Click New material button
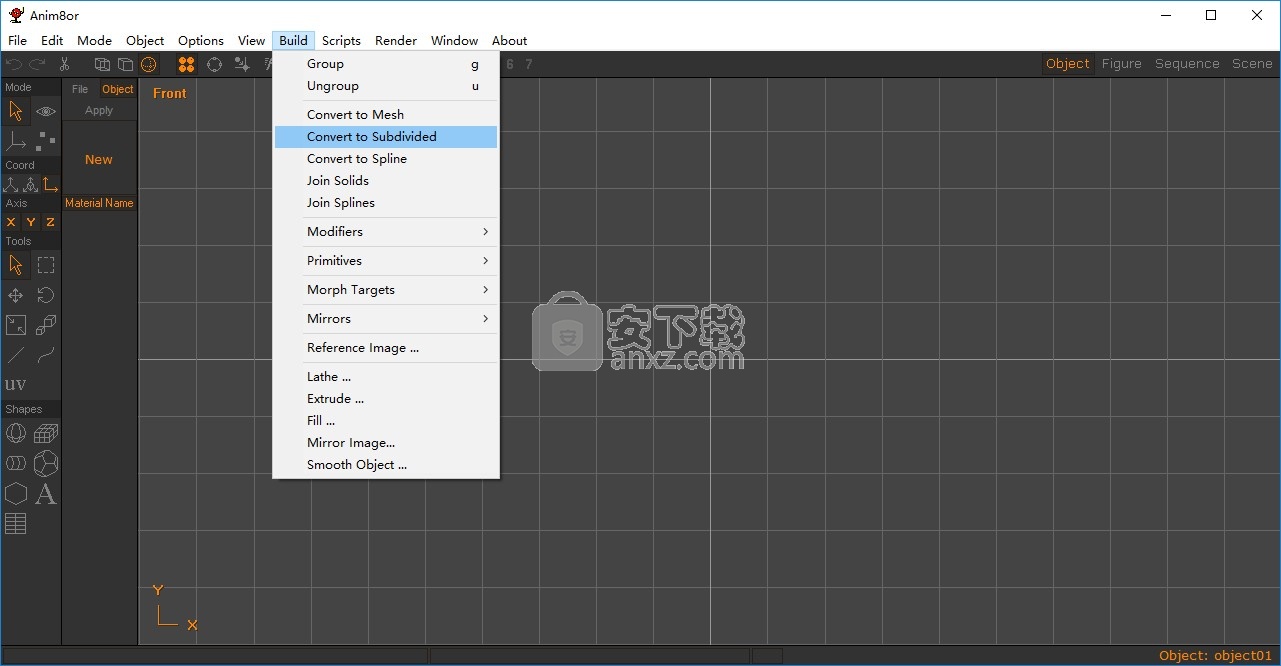The height and width of the screenshot is (666, 1281). point(99,159)
